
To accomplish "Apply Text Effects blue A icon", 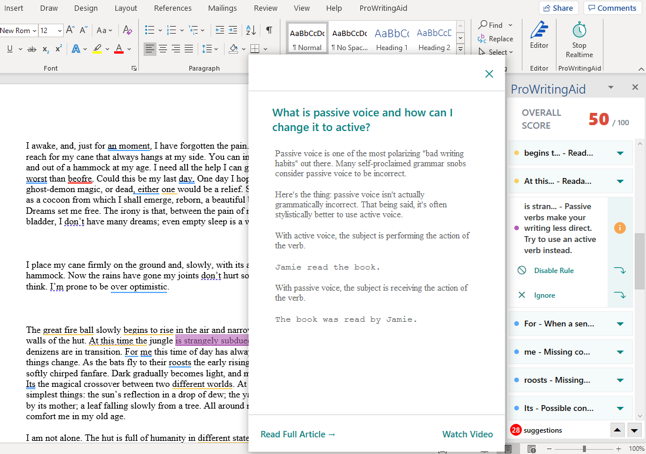I will [x=76, y=49].
